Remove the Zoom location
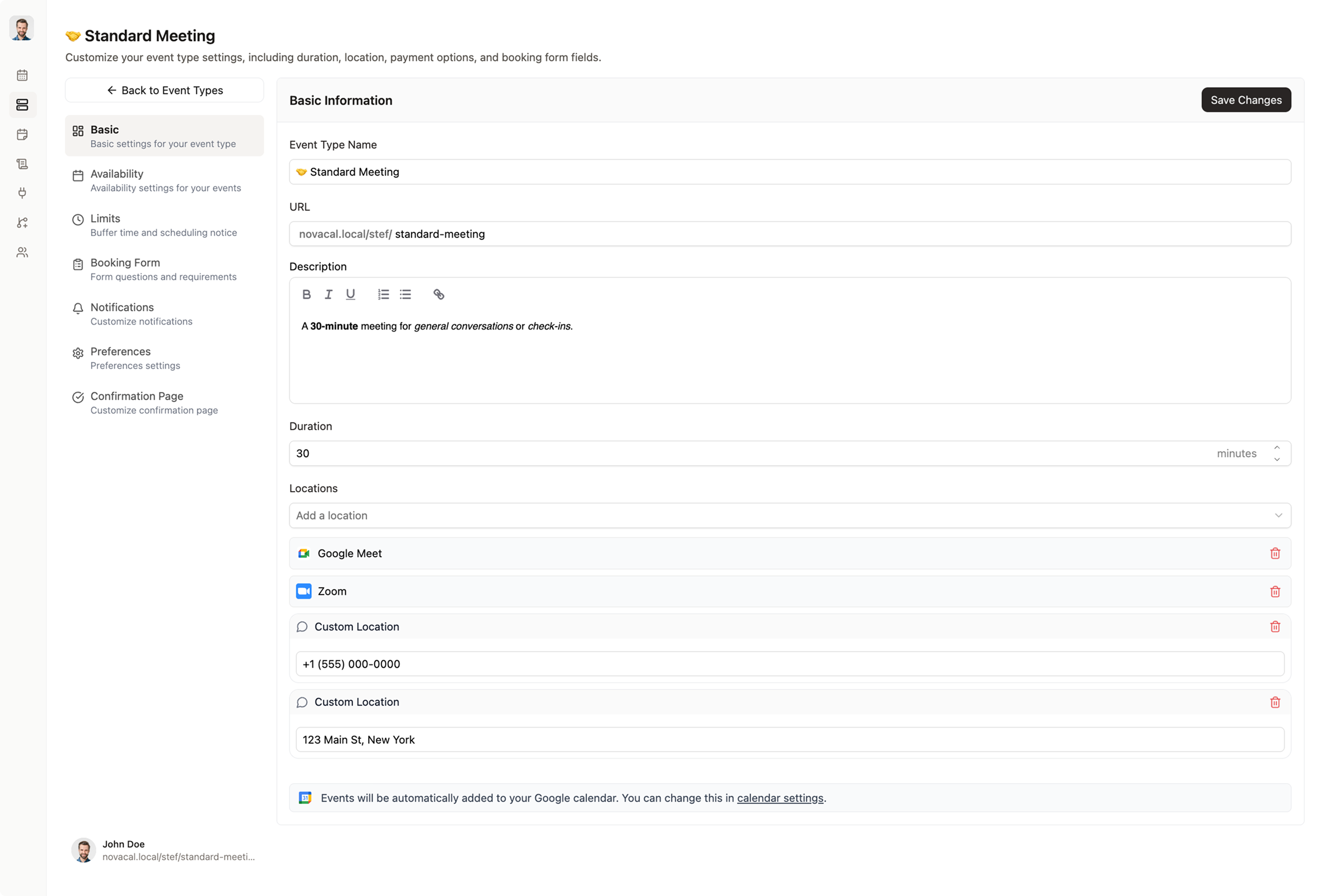Screen dimensions: 1323x896 (x=1274, y=592)
